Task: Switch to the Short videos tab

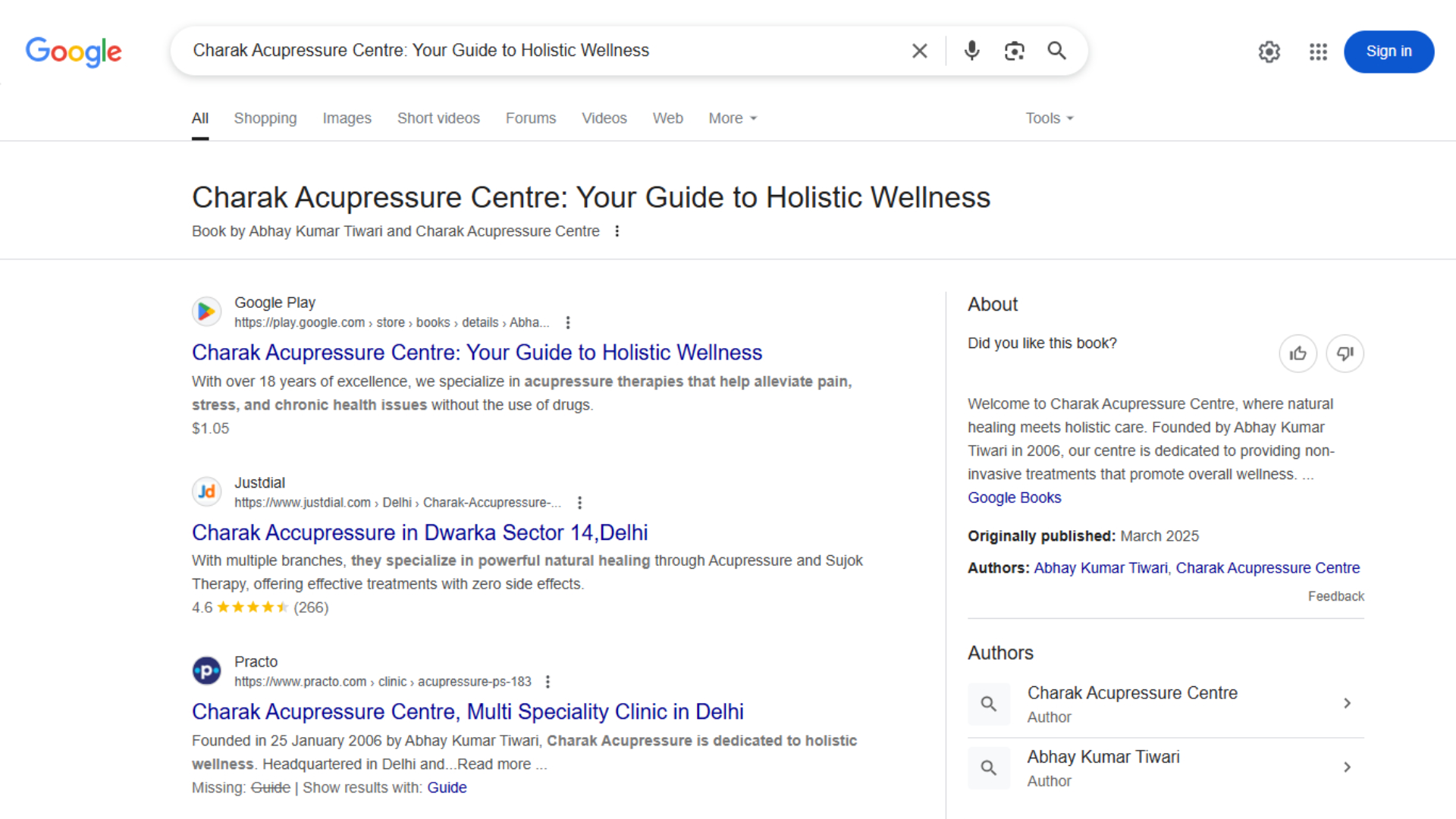Action: [x=438, y=118]
